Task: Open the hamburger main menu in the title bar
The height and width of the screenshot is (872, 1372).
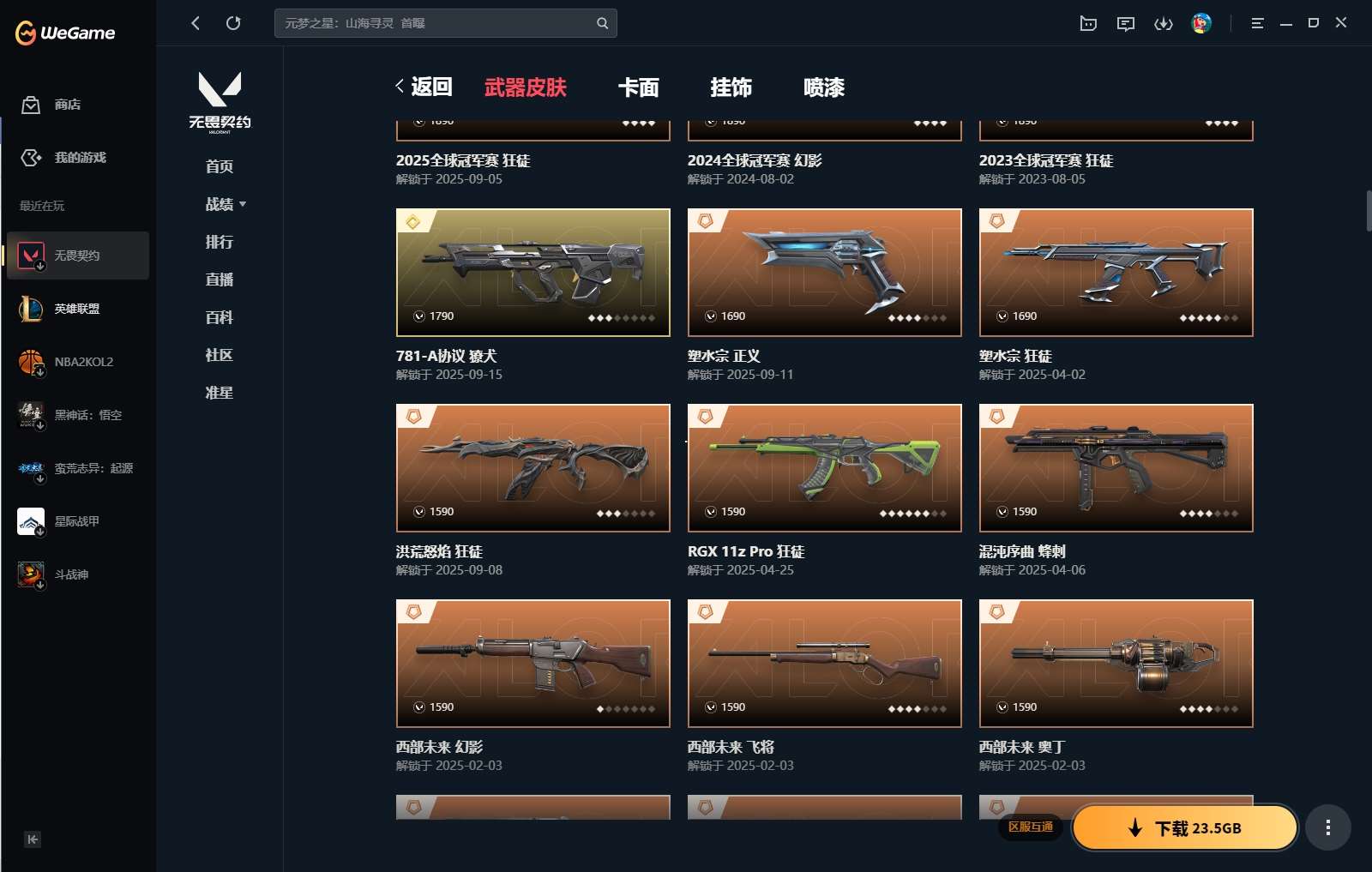Action: pyautogui.click(x=1257, y=23)
